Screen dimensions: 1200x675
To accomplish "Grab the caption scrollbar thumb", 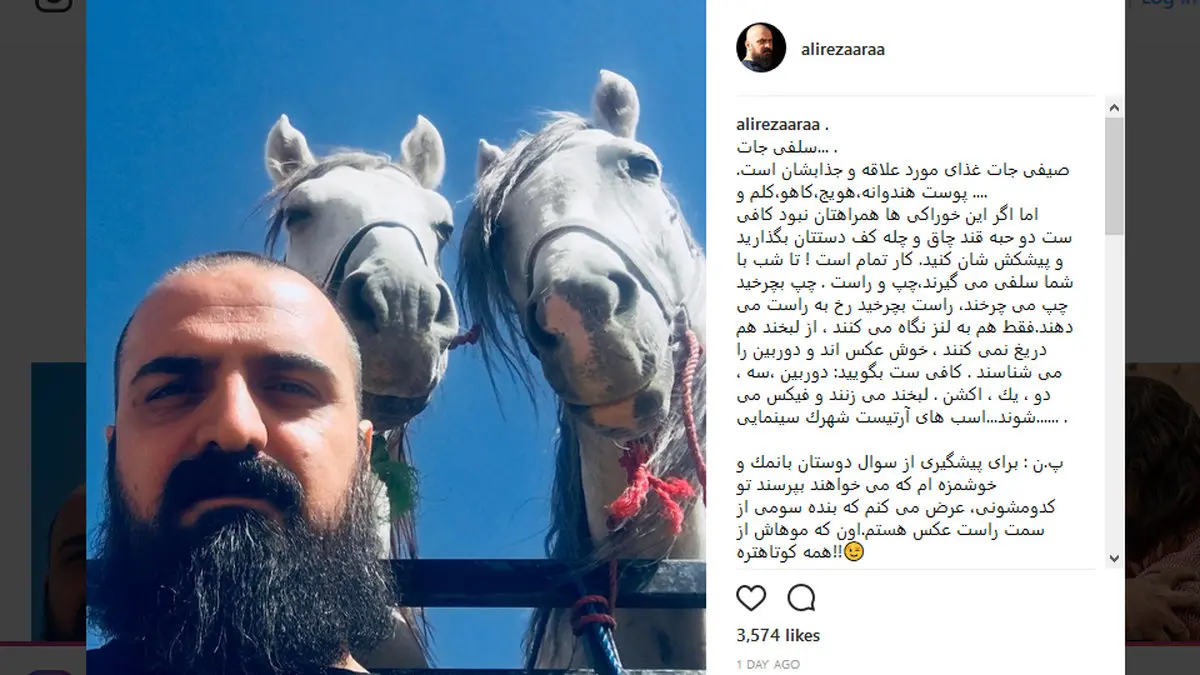I will 1114,176.
